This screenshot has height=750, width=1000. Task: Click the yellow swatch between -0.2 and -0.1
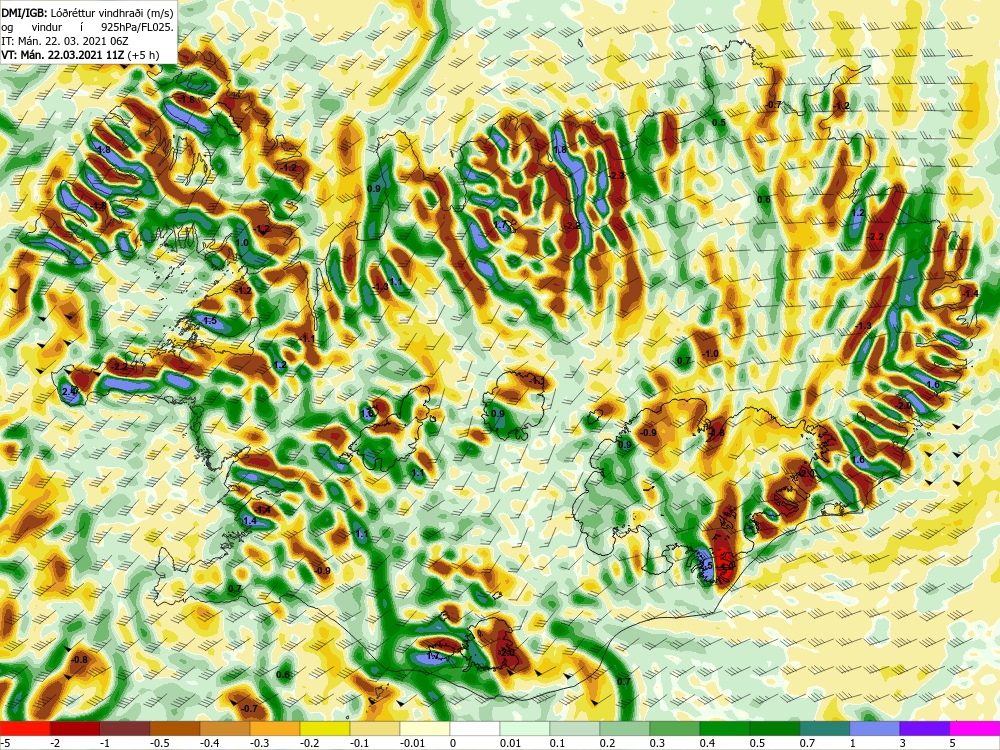tap(325, 728)
